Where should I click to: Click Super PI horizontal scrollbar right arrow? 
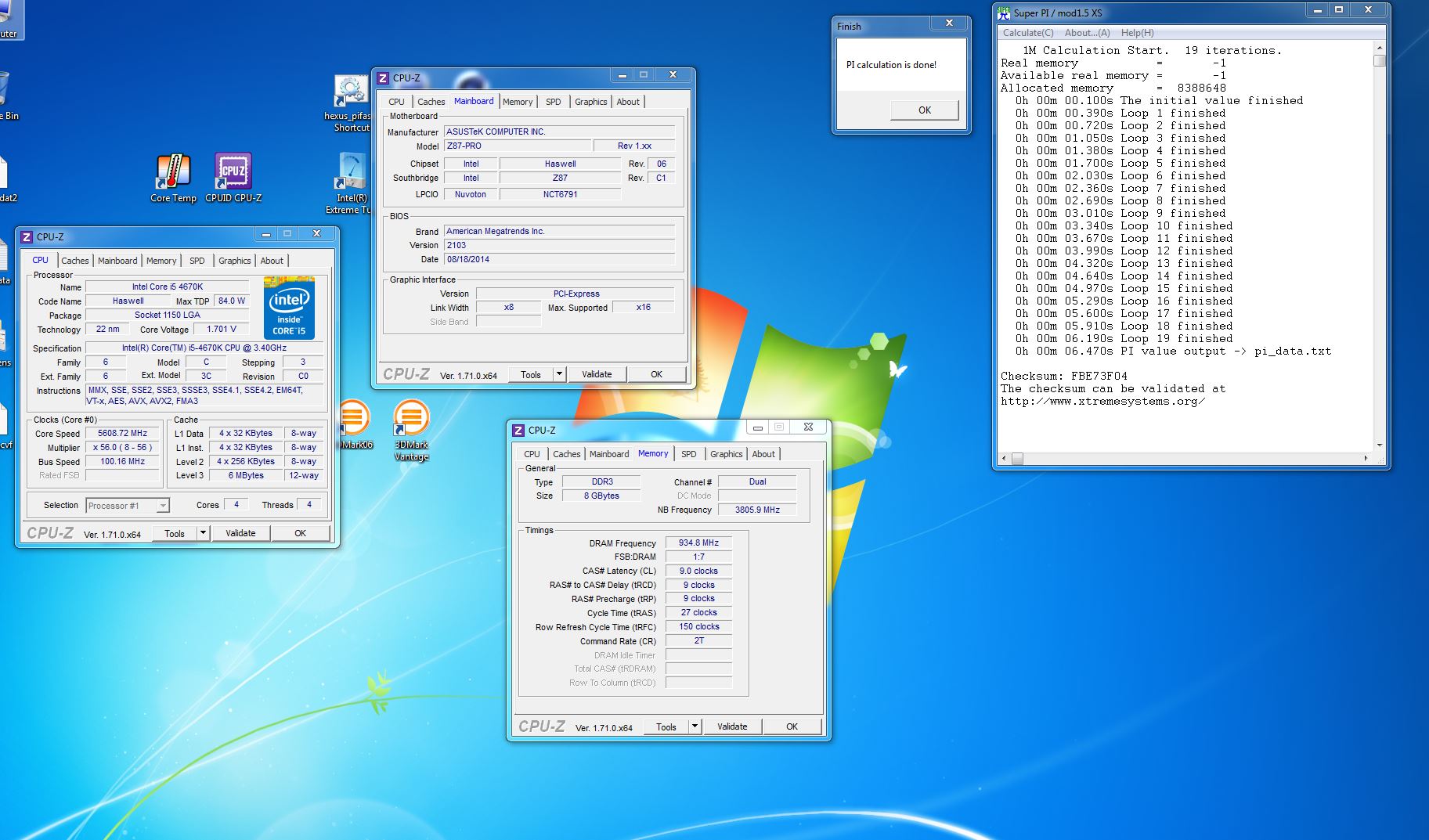1366,458
